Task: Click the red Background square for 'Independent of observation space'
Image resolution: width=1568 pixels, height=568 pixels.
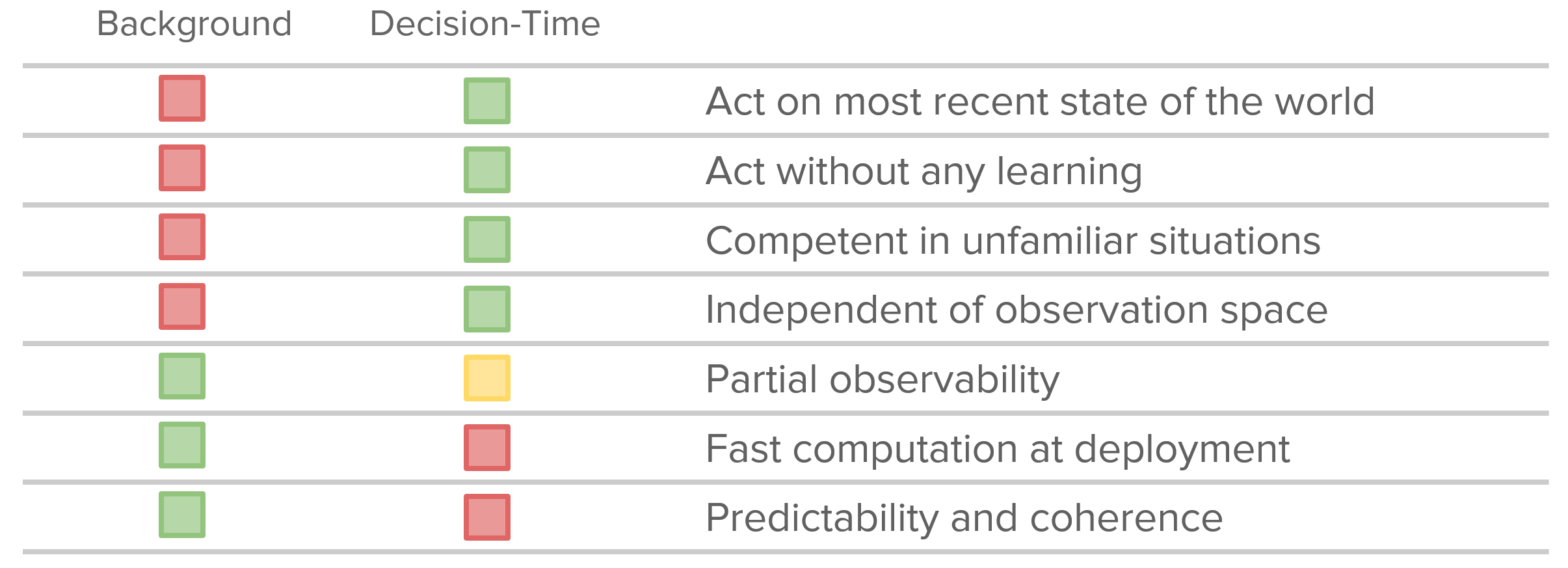Action: (x=182, y=306)
